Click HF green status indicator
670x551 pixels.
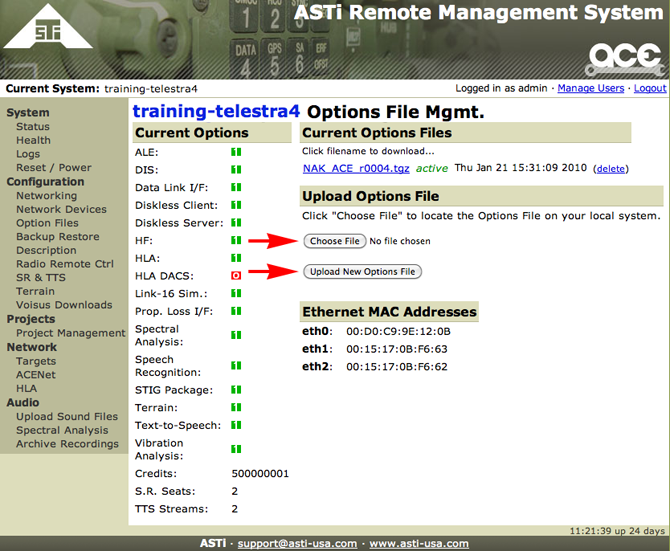pos(236,240)
